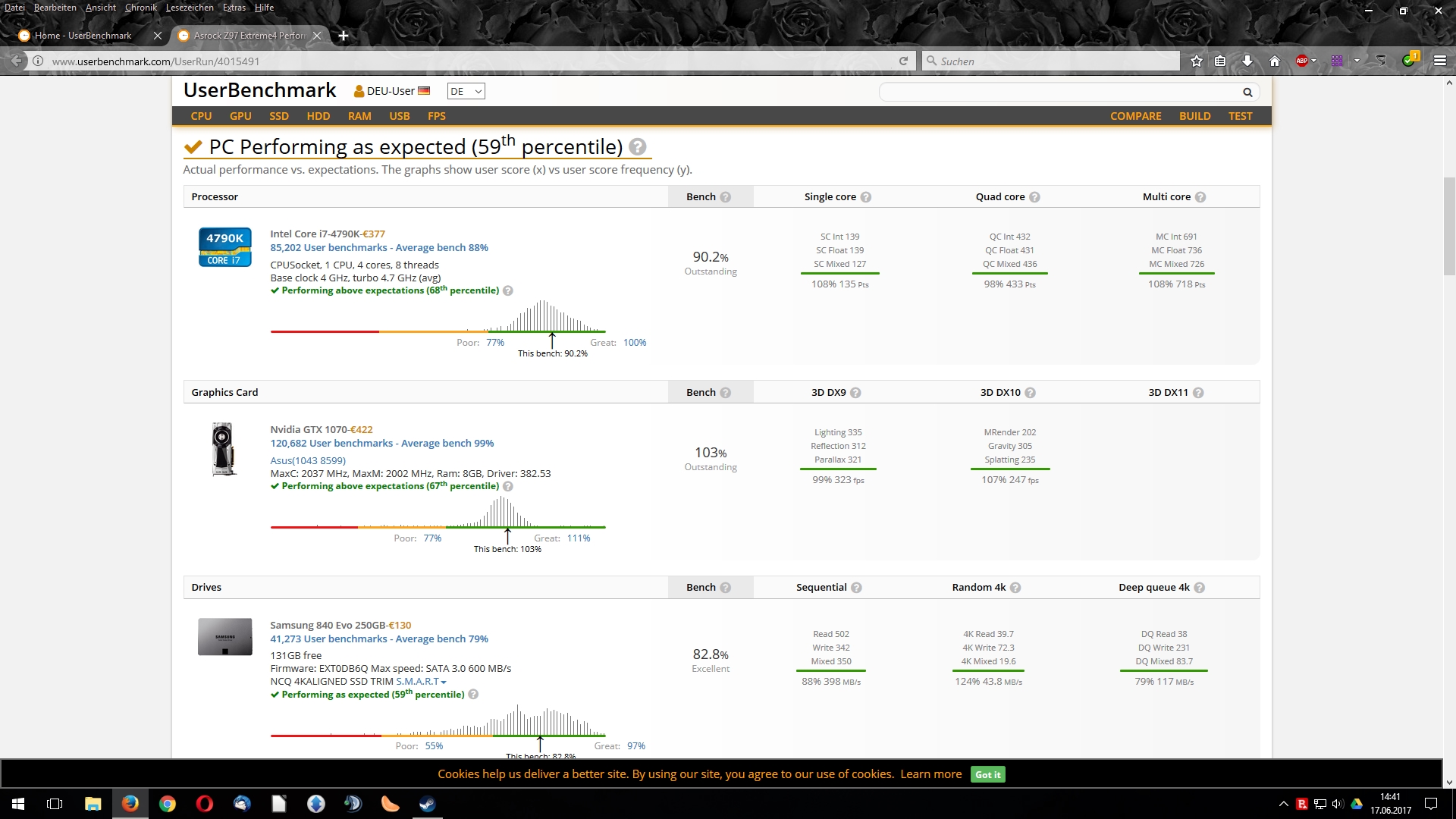The width and height of the screenshot is (1456, 819).
Task: Click the help icon next to 3D DX11
Action: coord(1198,393)
